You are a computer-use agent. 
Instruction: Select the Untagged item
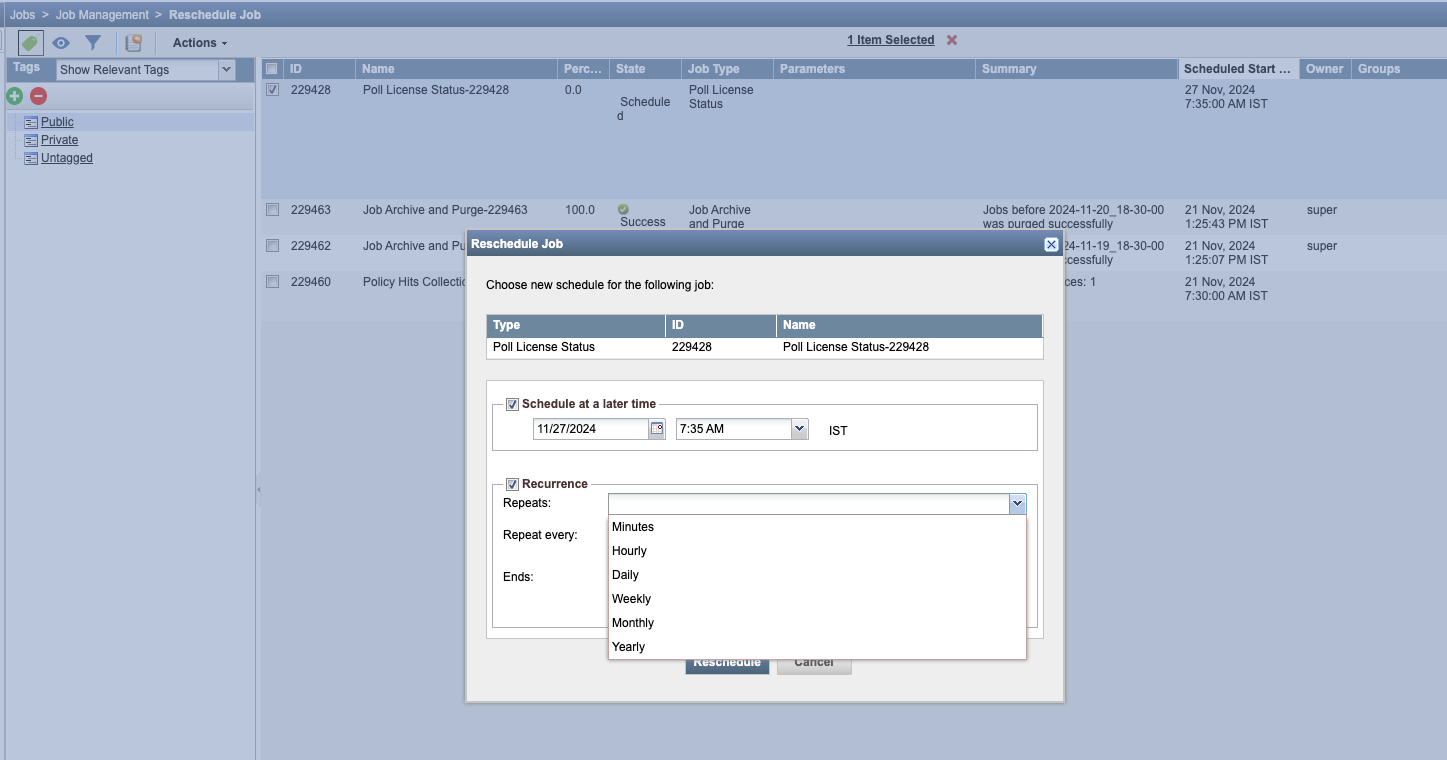pos(67,158)
